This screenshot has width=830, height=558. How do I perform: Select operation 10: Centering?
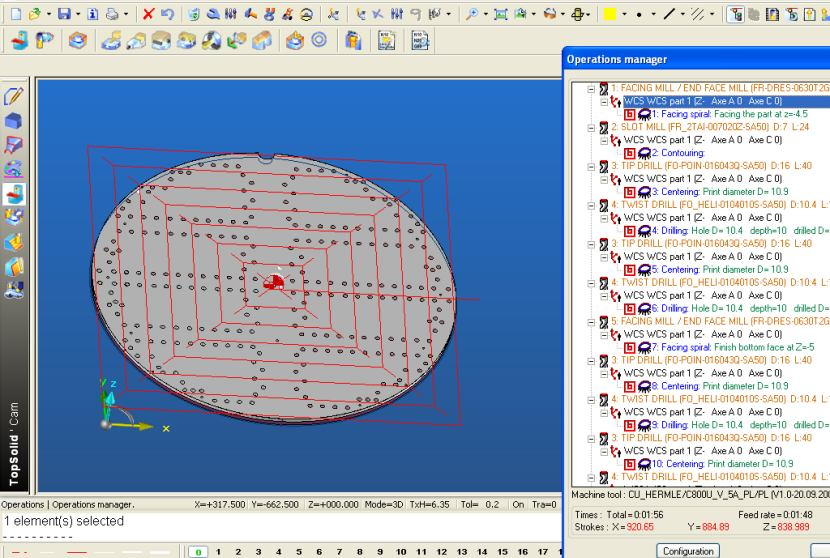coord(722,464)
